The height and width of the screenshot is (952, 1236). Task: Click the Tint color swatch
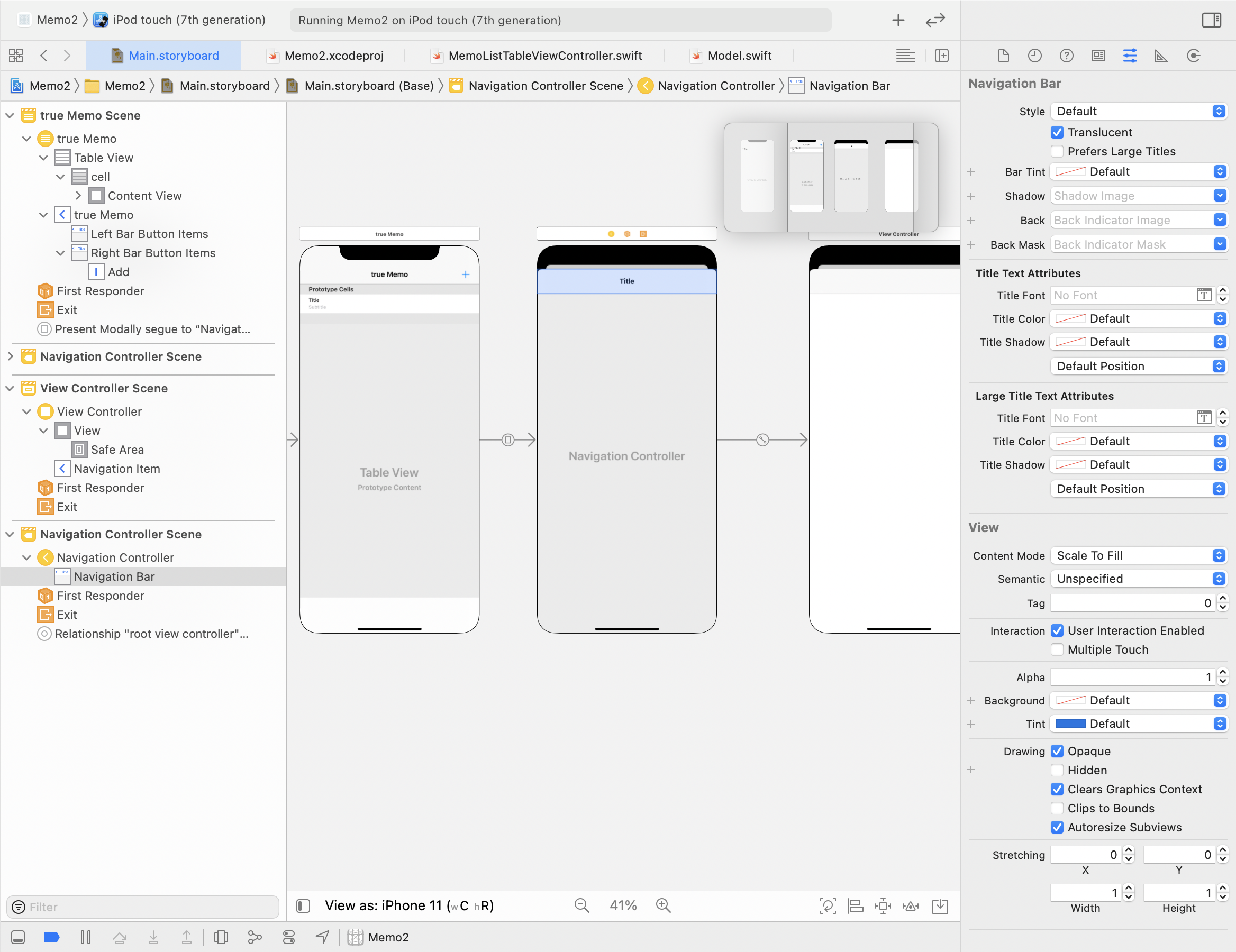click(x=1070, y=724)
